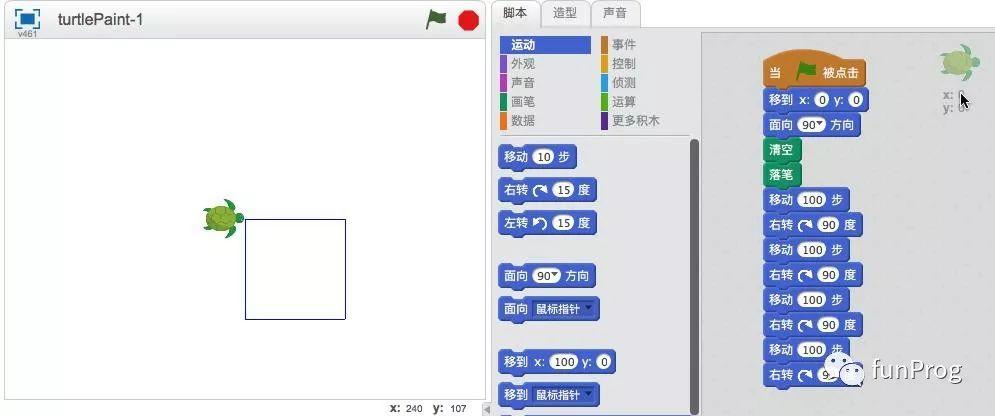
Task: Click the 移动 10 步 palette block
Action: [x=537, y=157]
